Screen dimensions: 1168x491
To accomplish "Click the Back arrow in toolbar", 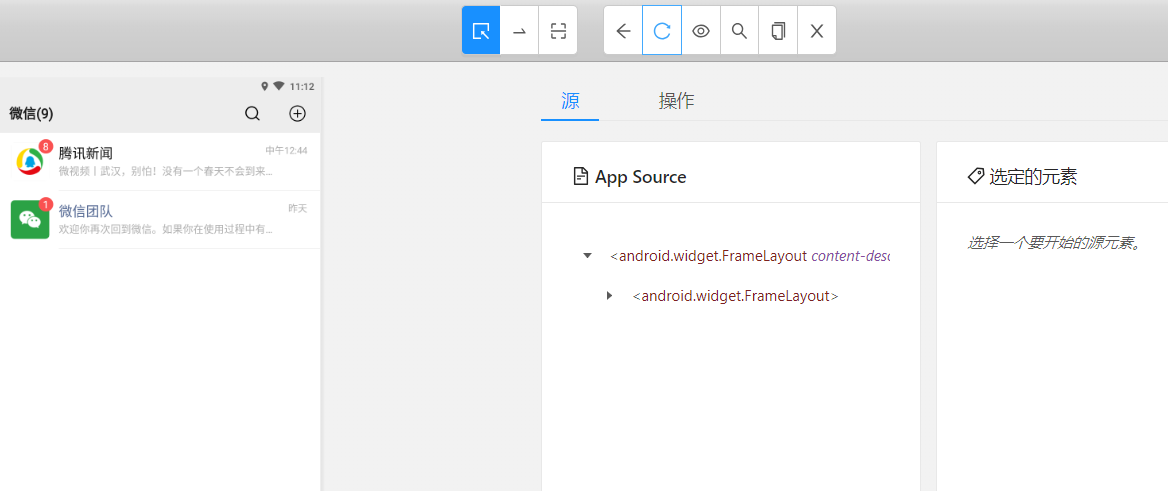I will pos(623,31).
